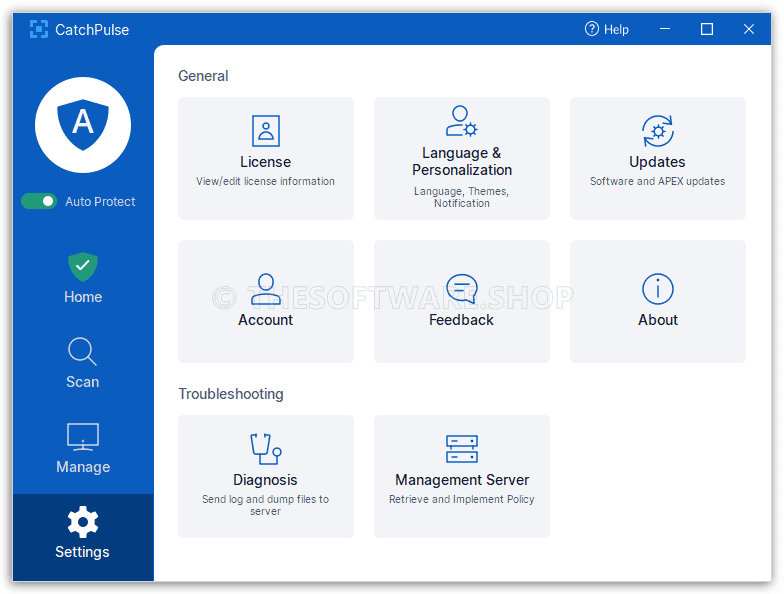
Task: Click the License ID card icon
Action: pyautogui.click(x=266, y=130)
